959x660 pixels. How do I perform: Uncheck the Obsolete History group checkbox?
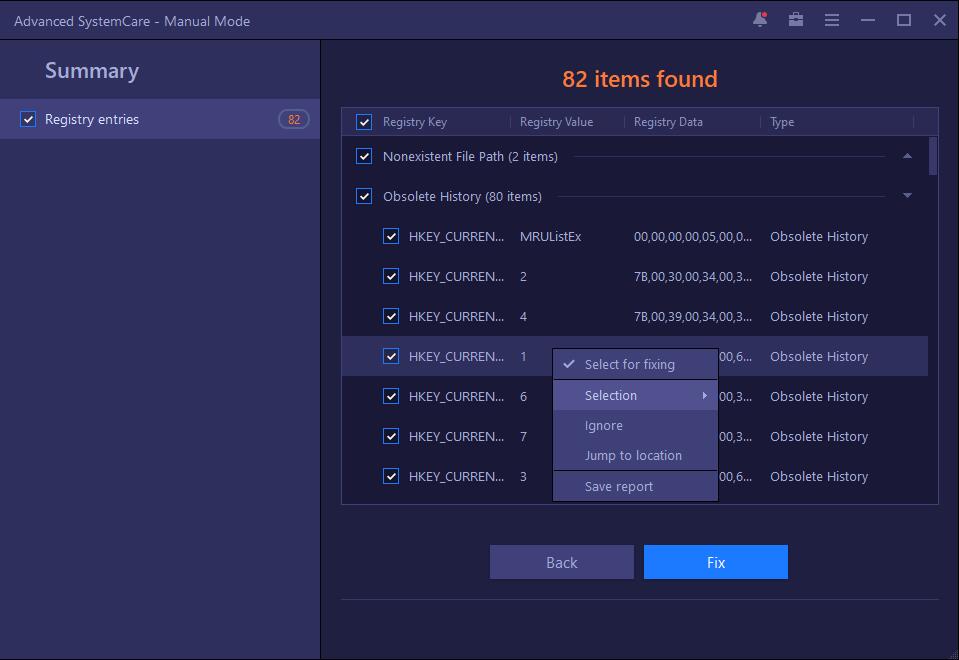pyautogui.click(x=364, y=196)
